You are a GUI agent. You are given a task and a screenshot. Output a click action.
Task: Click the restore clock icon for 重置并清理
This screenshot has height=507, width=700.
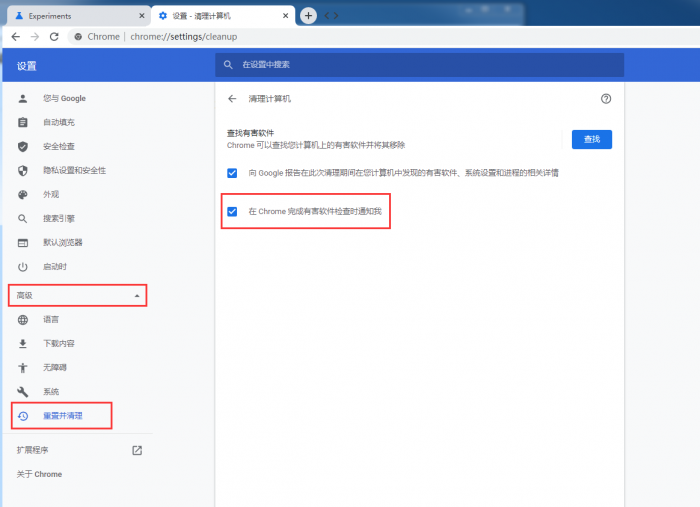click(x=23, y=416)
